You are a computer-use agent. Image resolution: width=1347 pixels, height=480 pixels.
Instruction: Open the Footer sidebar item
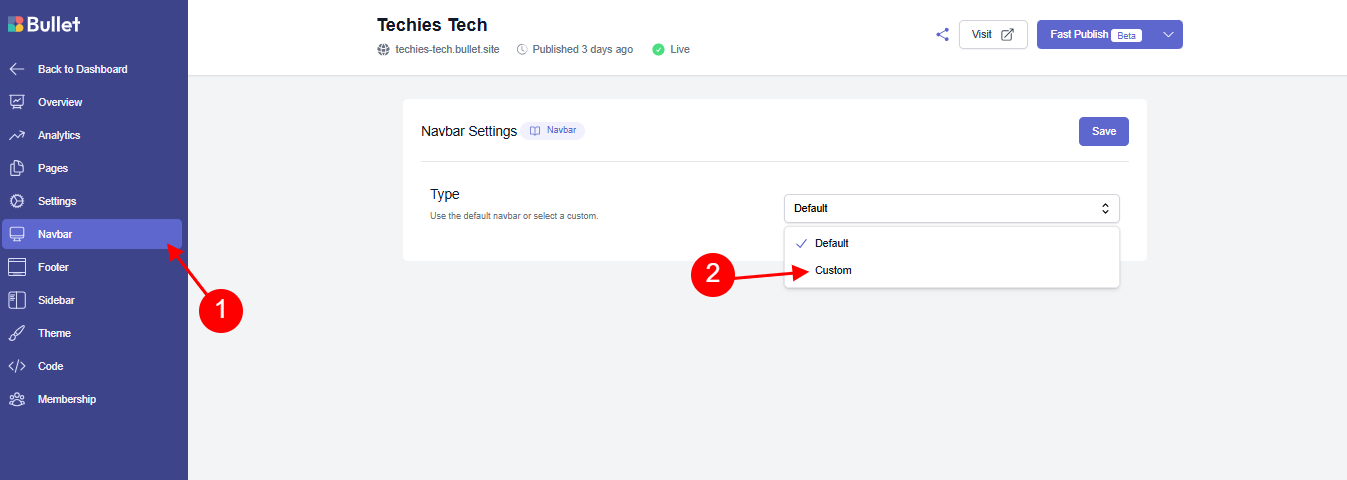pos(92,267)
